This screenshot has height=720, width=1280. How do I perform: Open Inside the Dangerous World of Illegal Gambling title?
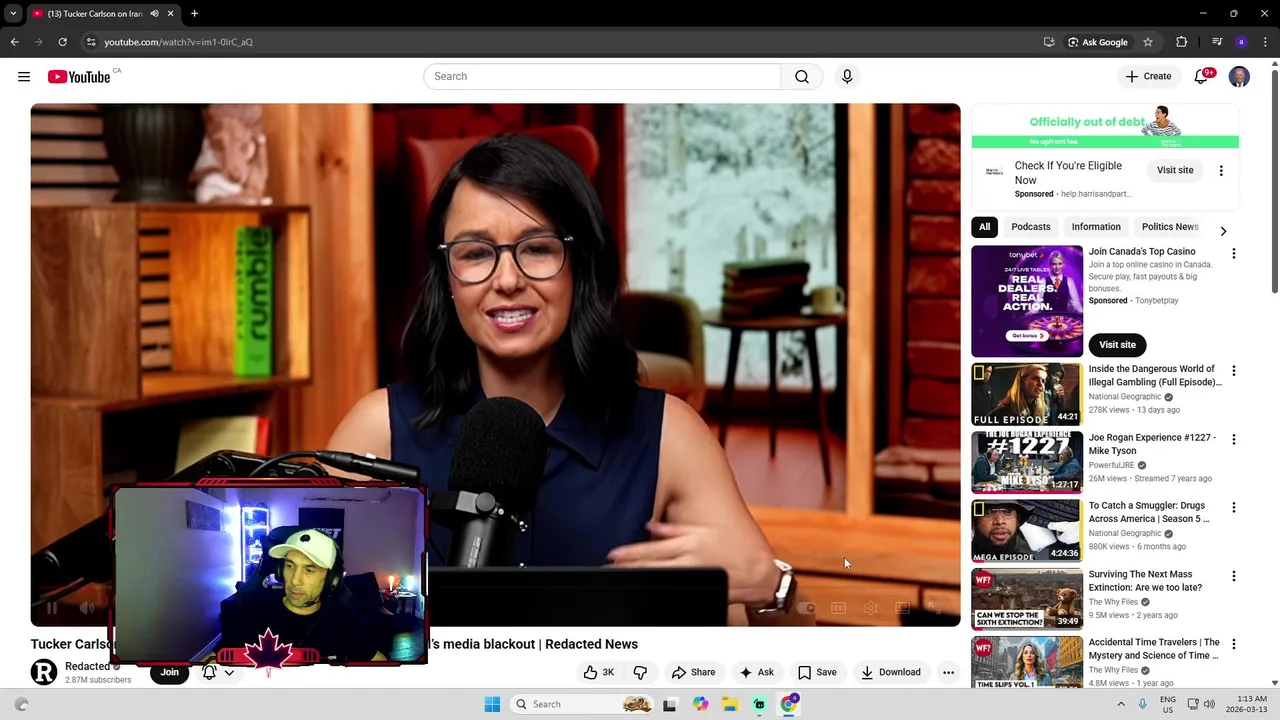click(x=1154, y=376)
